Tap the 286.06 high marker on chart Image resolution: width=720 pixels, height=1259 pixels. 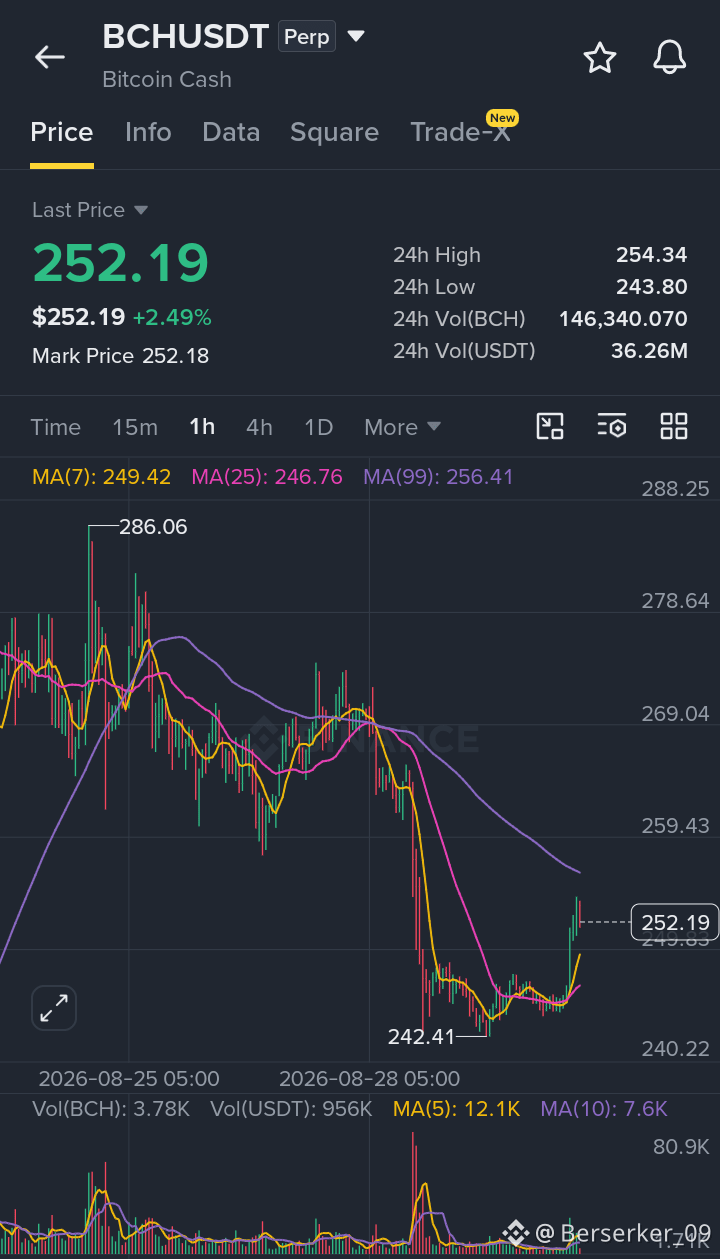tap(153, 527)
